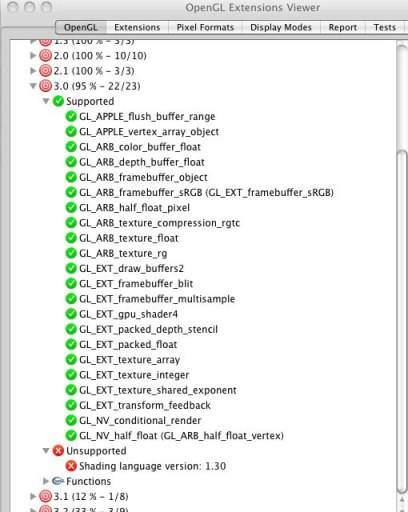Click check icon for GL_ARB_color_buffer_float
This screenshot has width=408, height=512.
[x=71, y=147]
